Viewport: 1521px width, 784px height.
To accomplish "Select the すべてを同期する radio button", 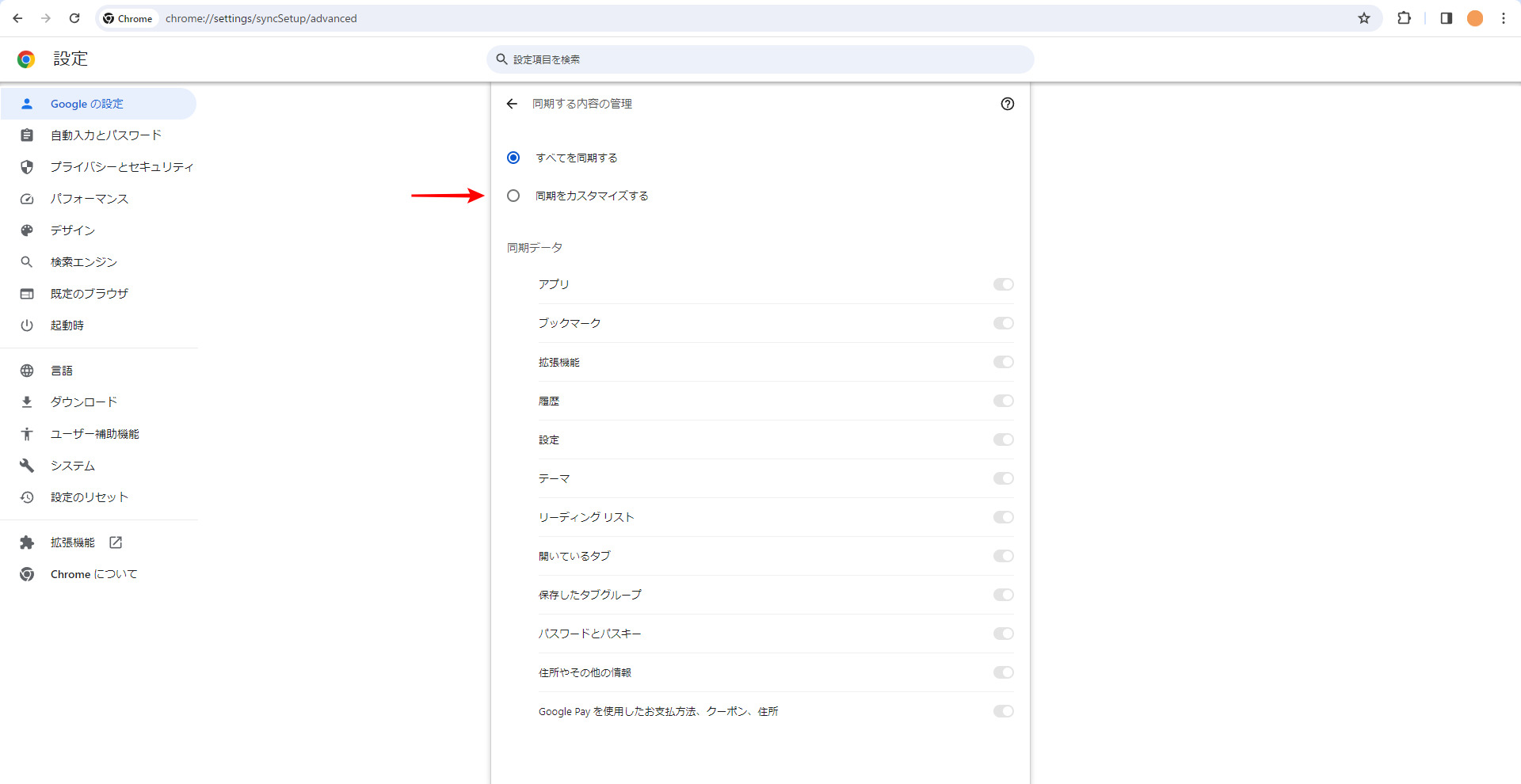I will tap(513, 158).
